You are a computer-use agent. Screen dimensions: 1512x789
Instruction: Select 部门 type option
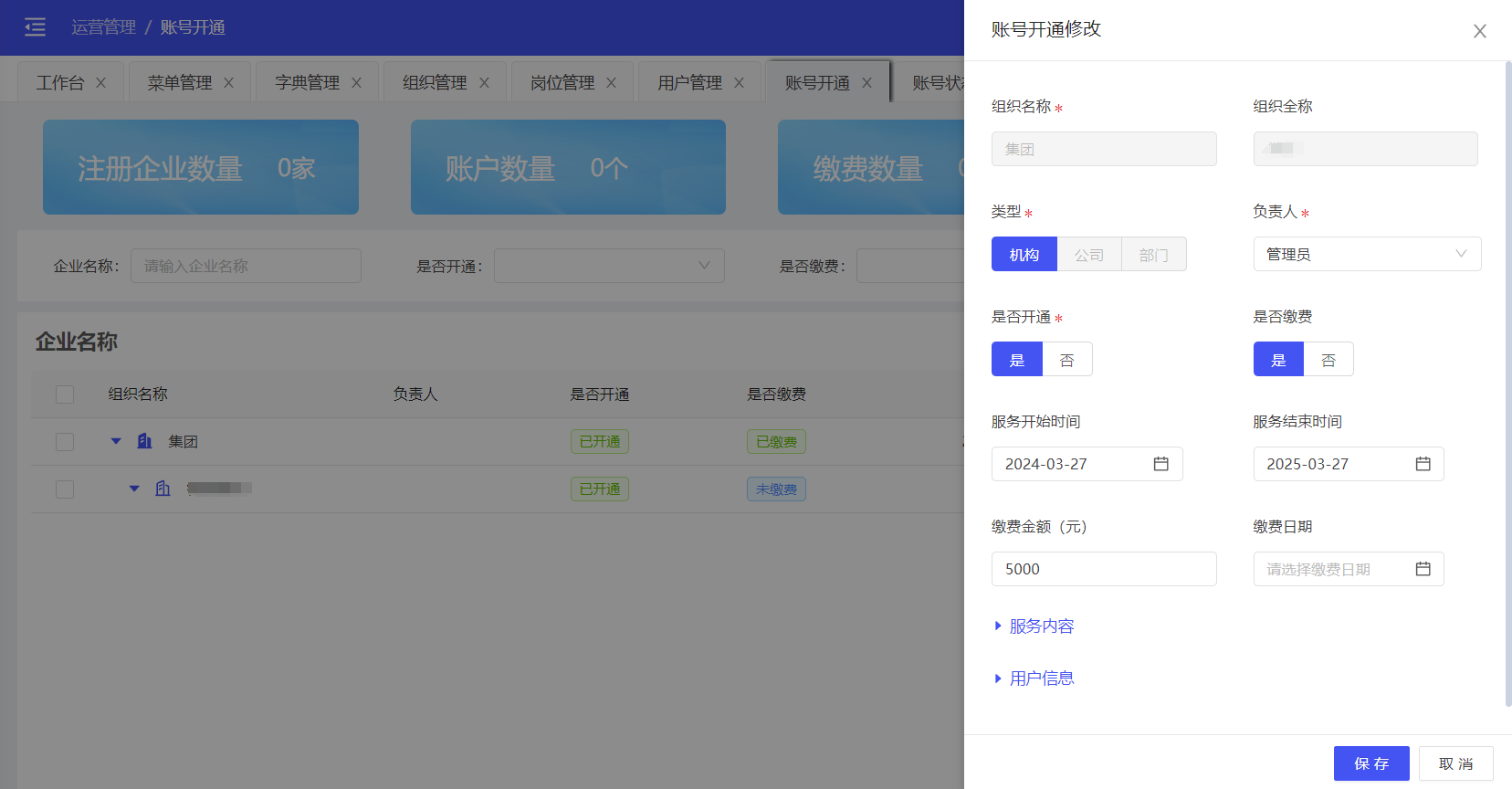[x=1154, y=255]
